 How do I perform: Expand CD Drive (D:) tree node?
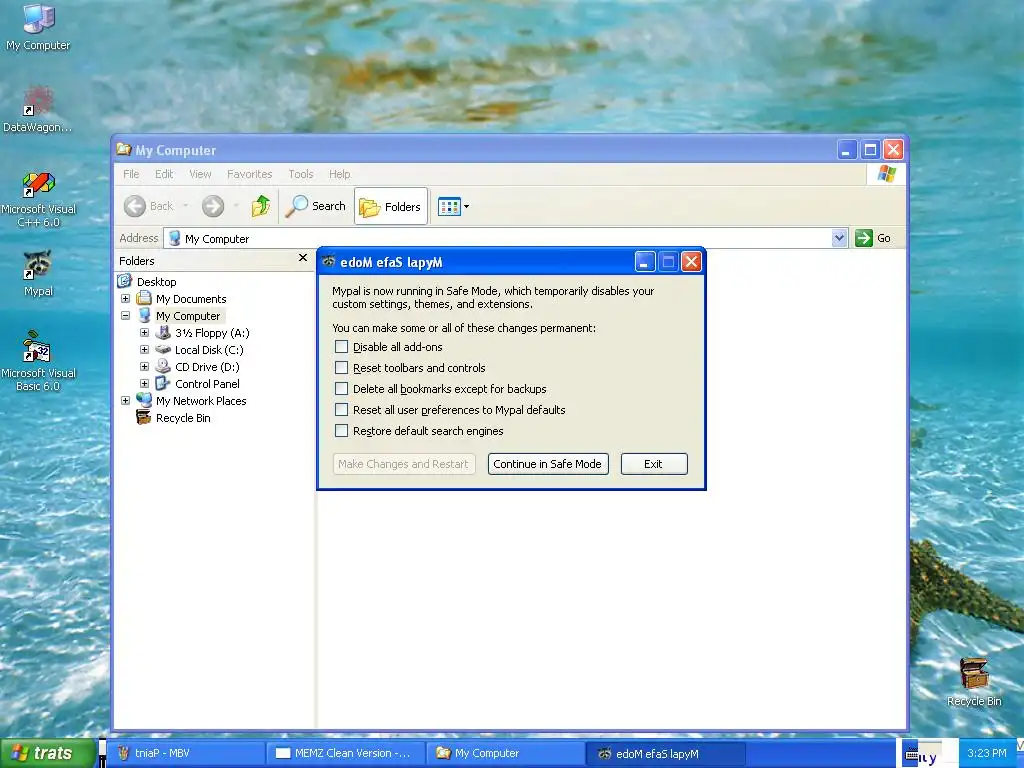[x=144, y=366]
